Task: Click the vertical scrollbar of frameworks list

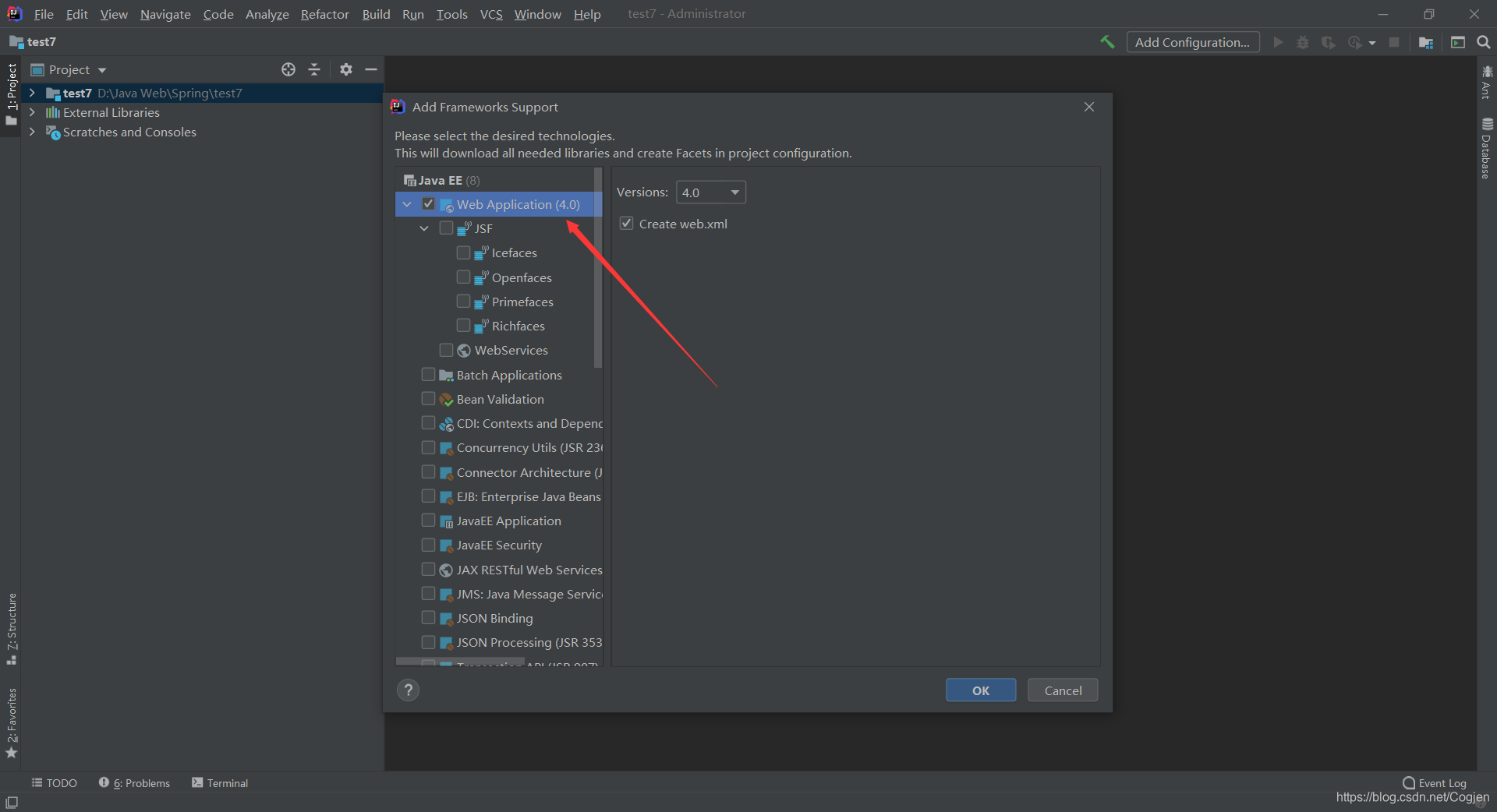Action: 598,267
